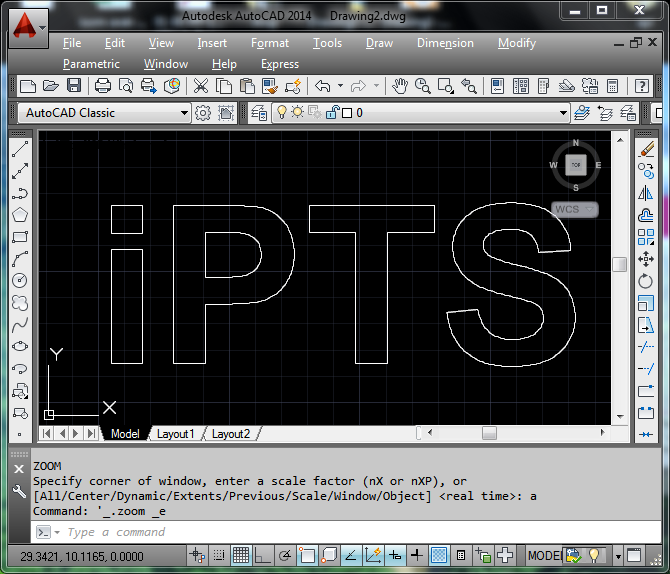Open the Express menu
This screenshot has width=670, height=574.
click(280, 64)
